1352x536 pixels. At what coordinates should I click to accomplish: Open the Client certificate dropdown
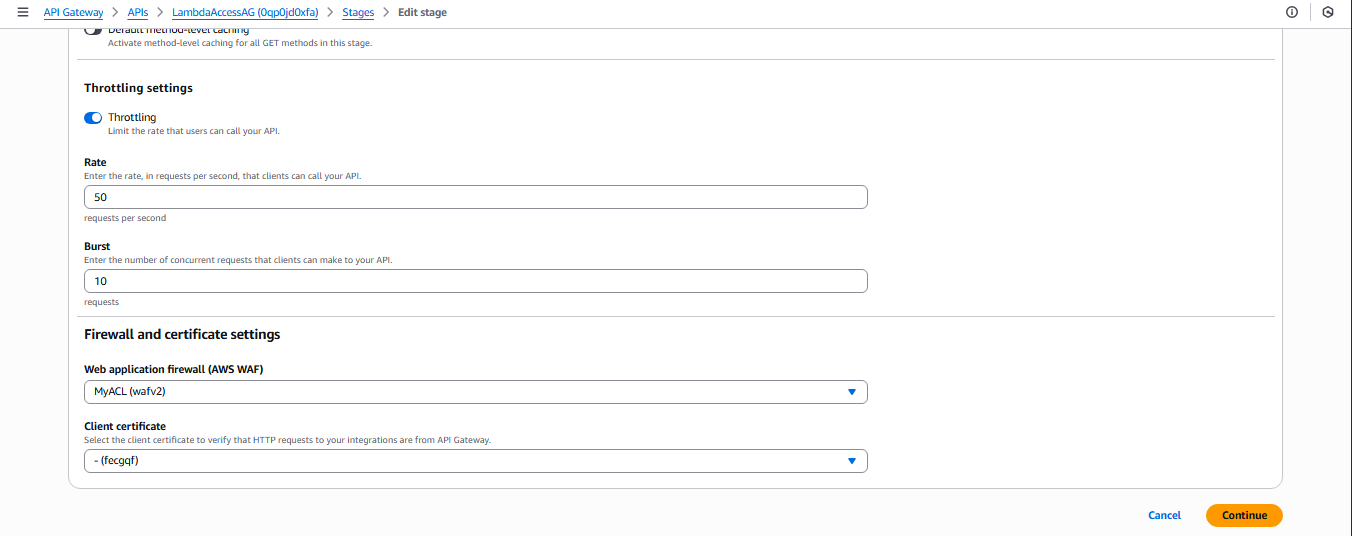click(476, 461)
